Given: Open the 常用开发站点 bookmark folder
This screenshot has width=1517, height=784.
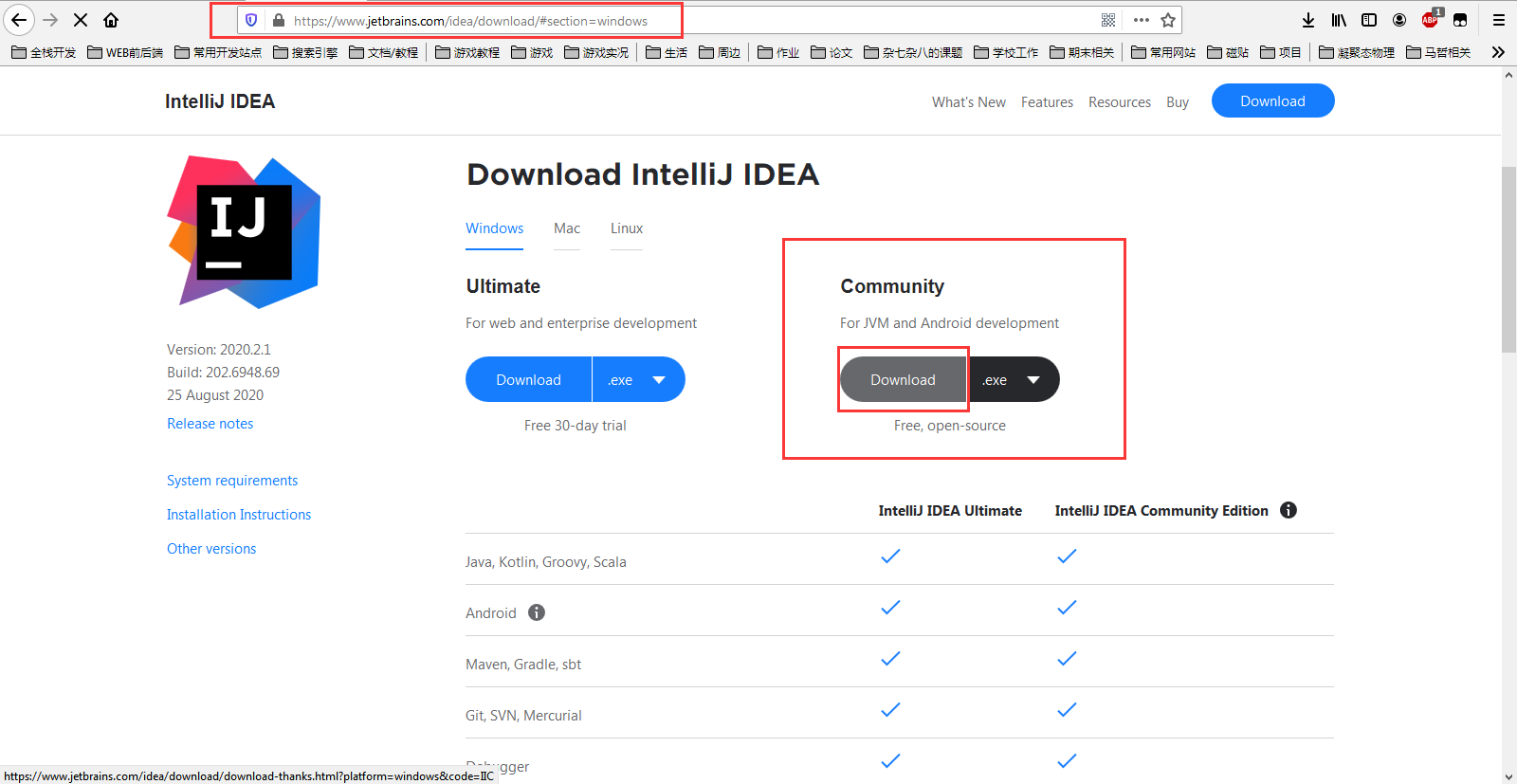Looking at the screenshot, I should pos(218,52).
